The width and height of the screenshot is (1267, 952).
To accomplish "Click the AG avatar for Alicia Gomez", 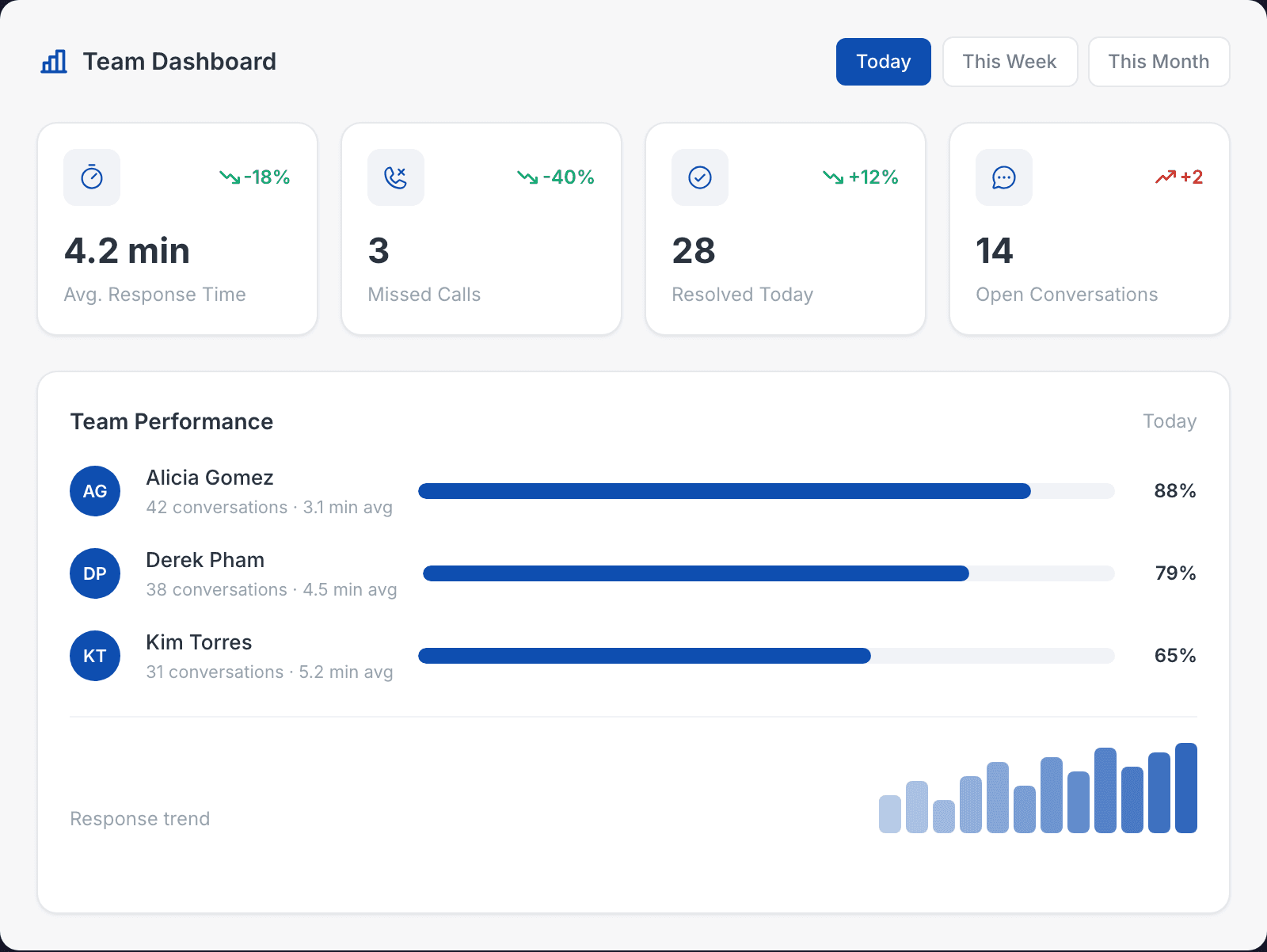I will click(x=95, y=491).
